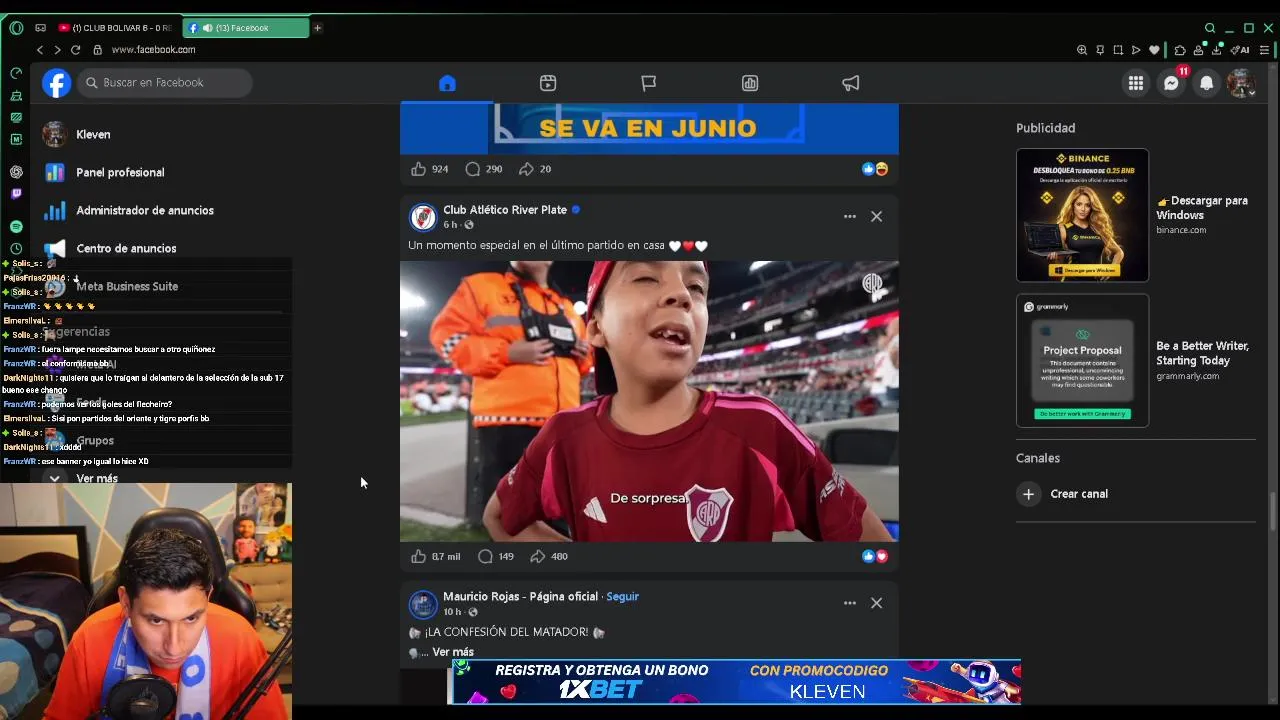Click the www.facebook.com address bar
Image resolution: width=1280 pixels, height=720 pixels.
[153, 50]
